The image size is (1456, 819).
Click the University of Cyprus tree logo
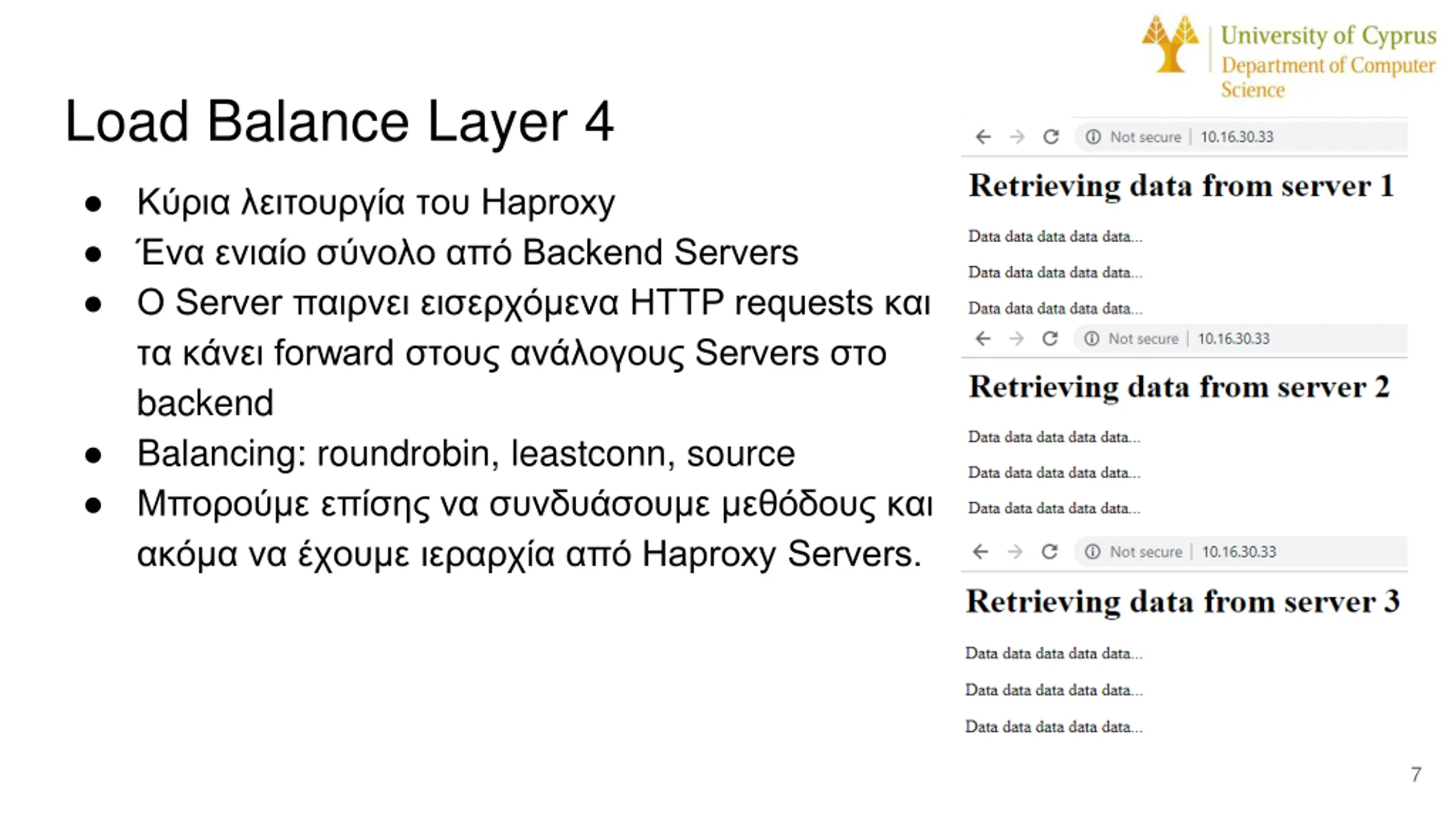click(1170, 44)
